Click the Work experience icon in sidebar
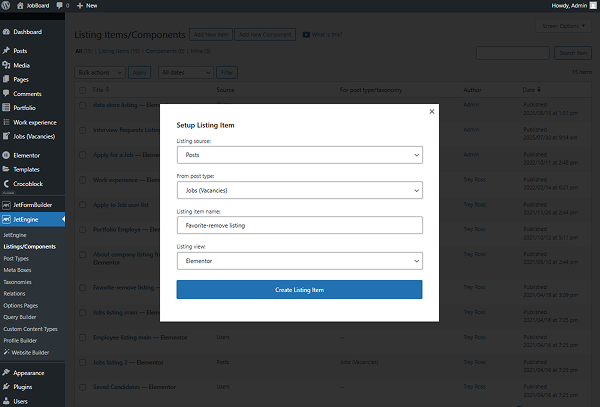600x407 pixels. click(6, 122)
